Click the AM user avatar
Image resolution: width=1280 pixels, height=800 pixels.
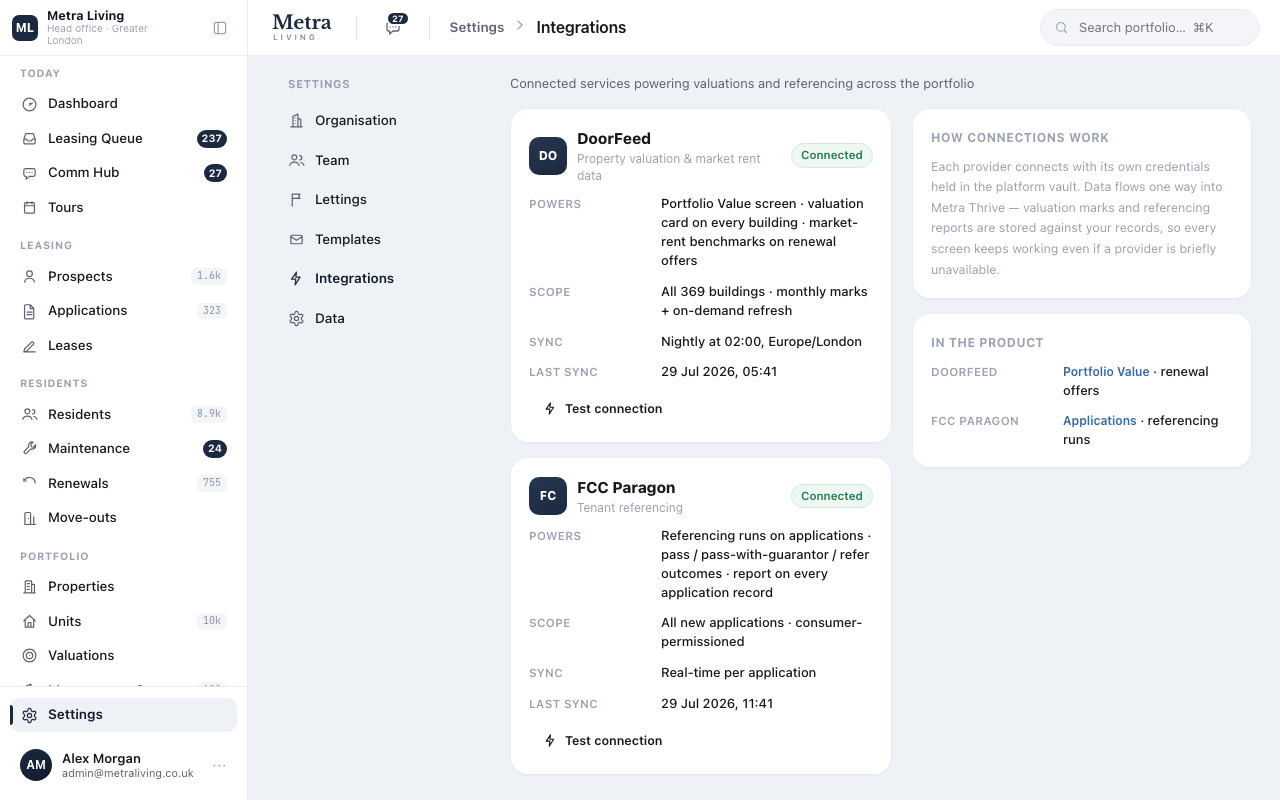coord(36,765)
